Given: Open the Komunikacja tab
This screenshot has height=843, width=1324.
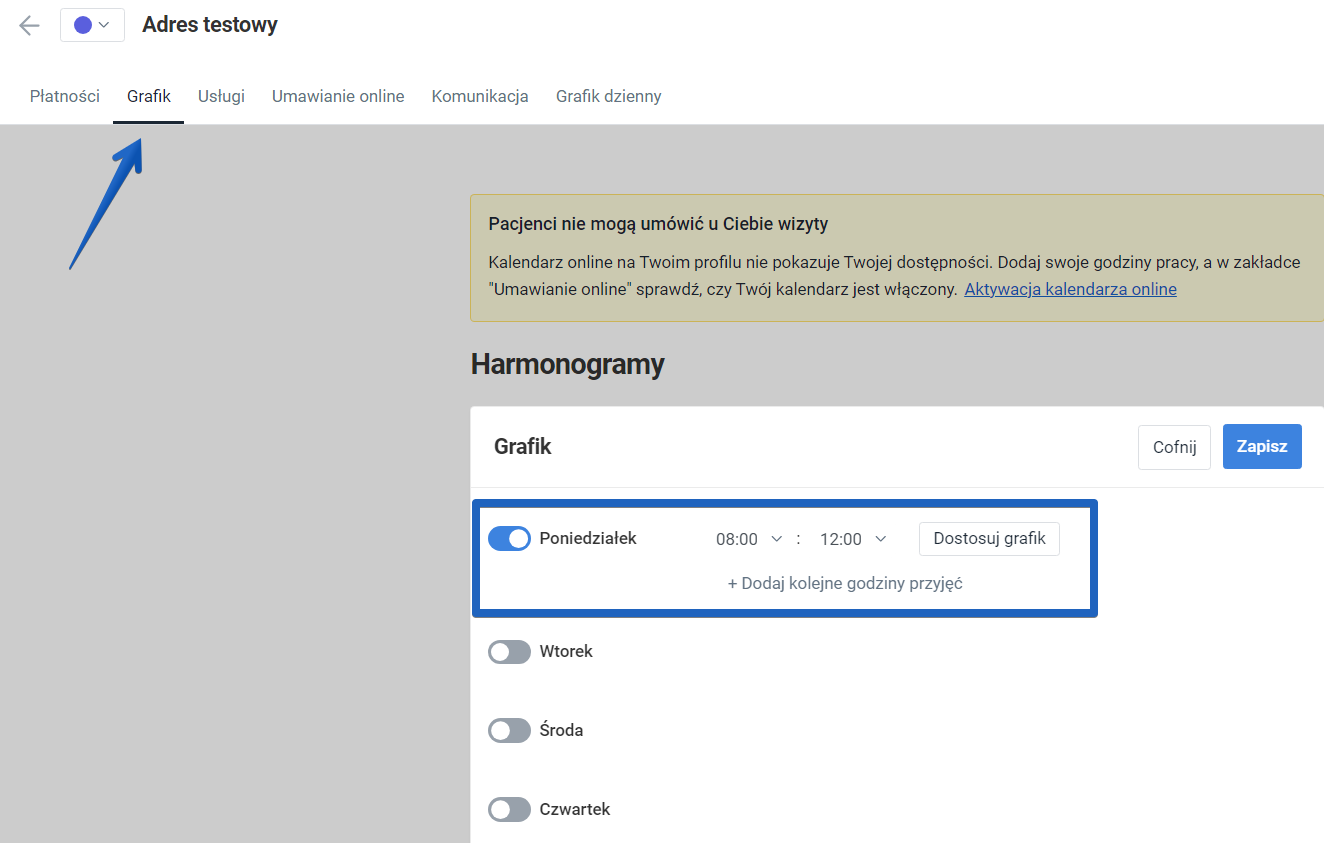Looking at the screenshot, I should pyautogui.click(x=479, y=96).
